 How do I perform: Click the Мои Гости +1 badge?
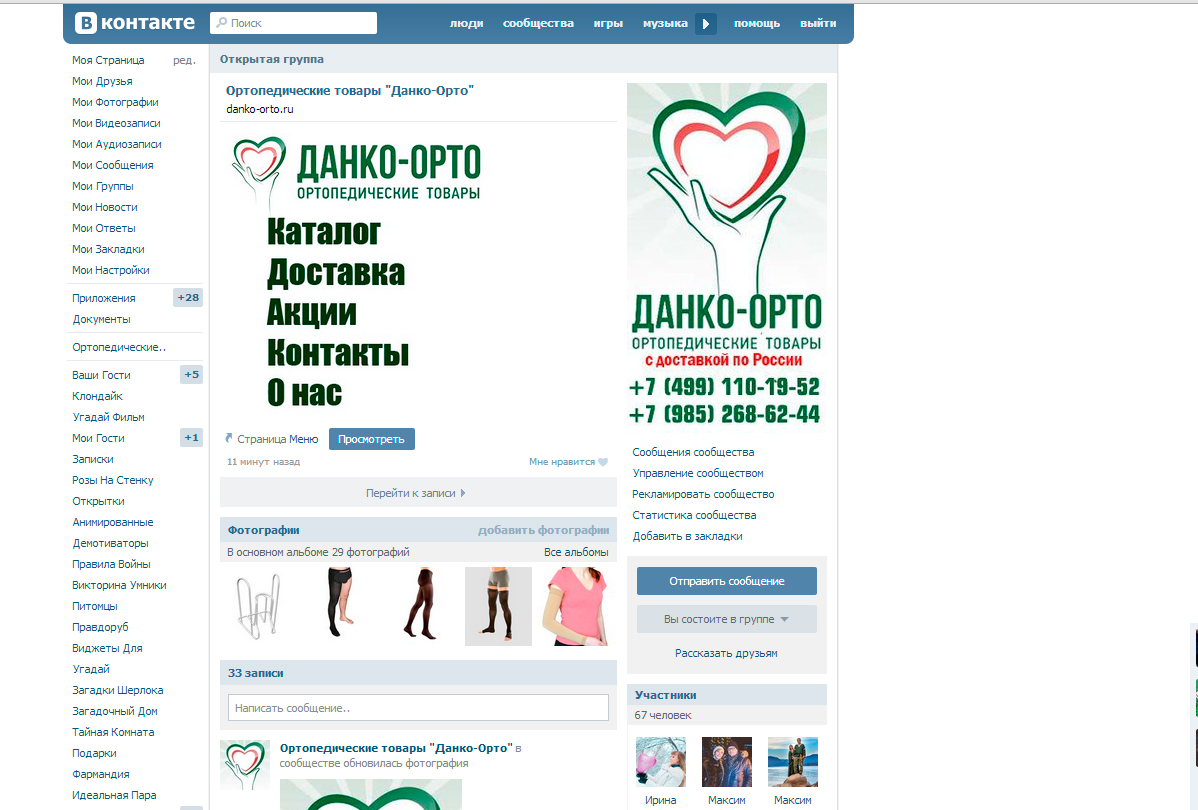192,438
